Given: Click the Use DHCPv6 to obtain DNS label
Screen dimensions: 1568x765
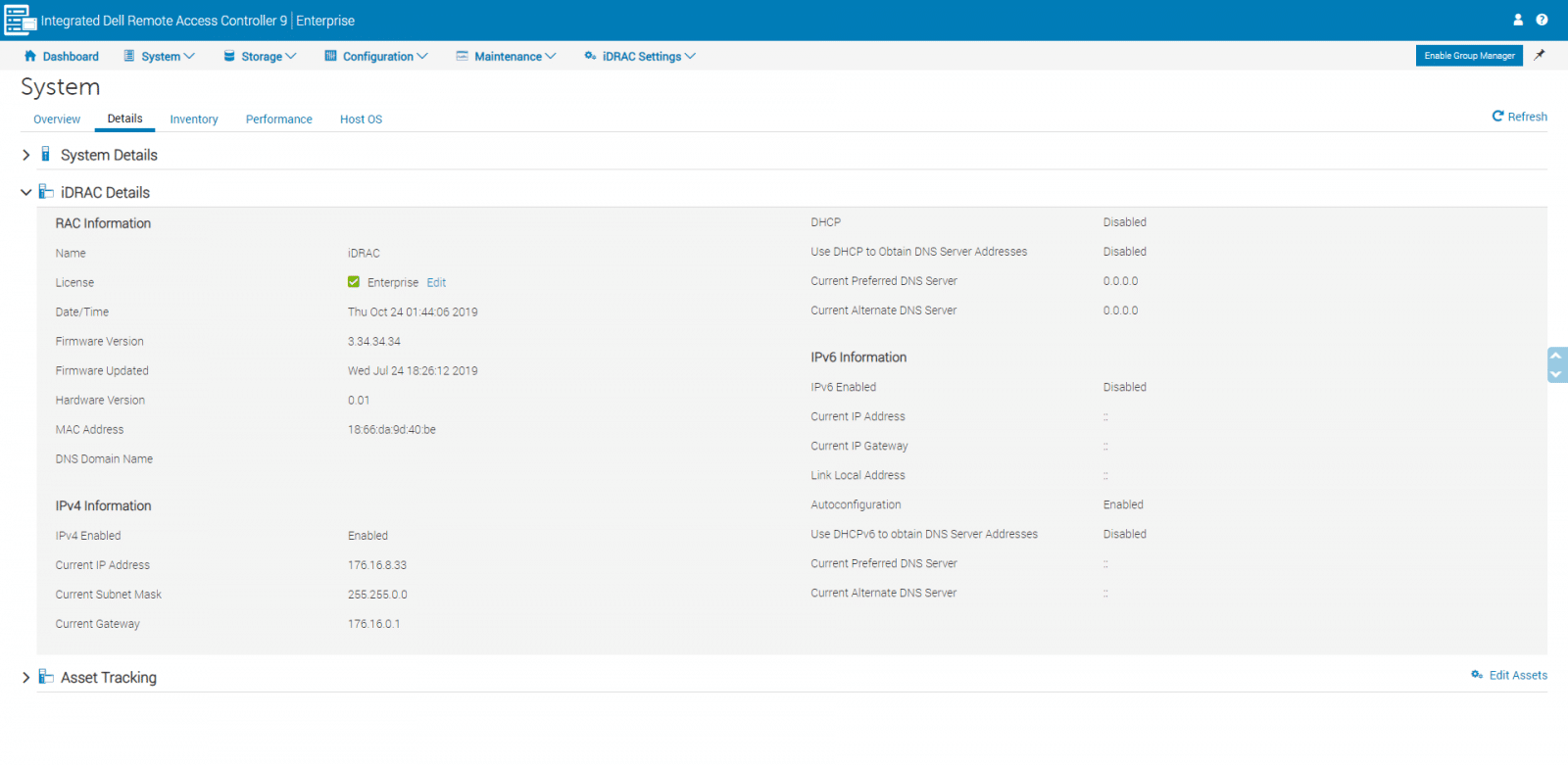Looking at the screenshot, I should 924,534.
